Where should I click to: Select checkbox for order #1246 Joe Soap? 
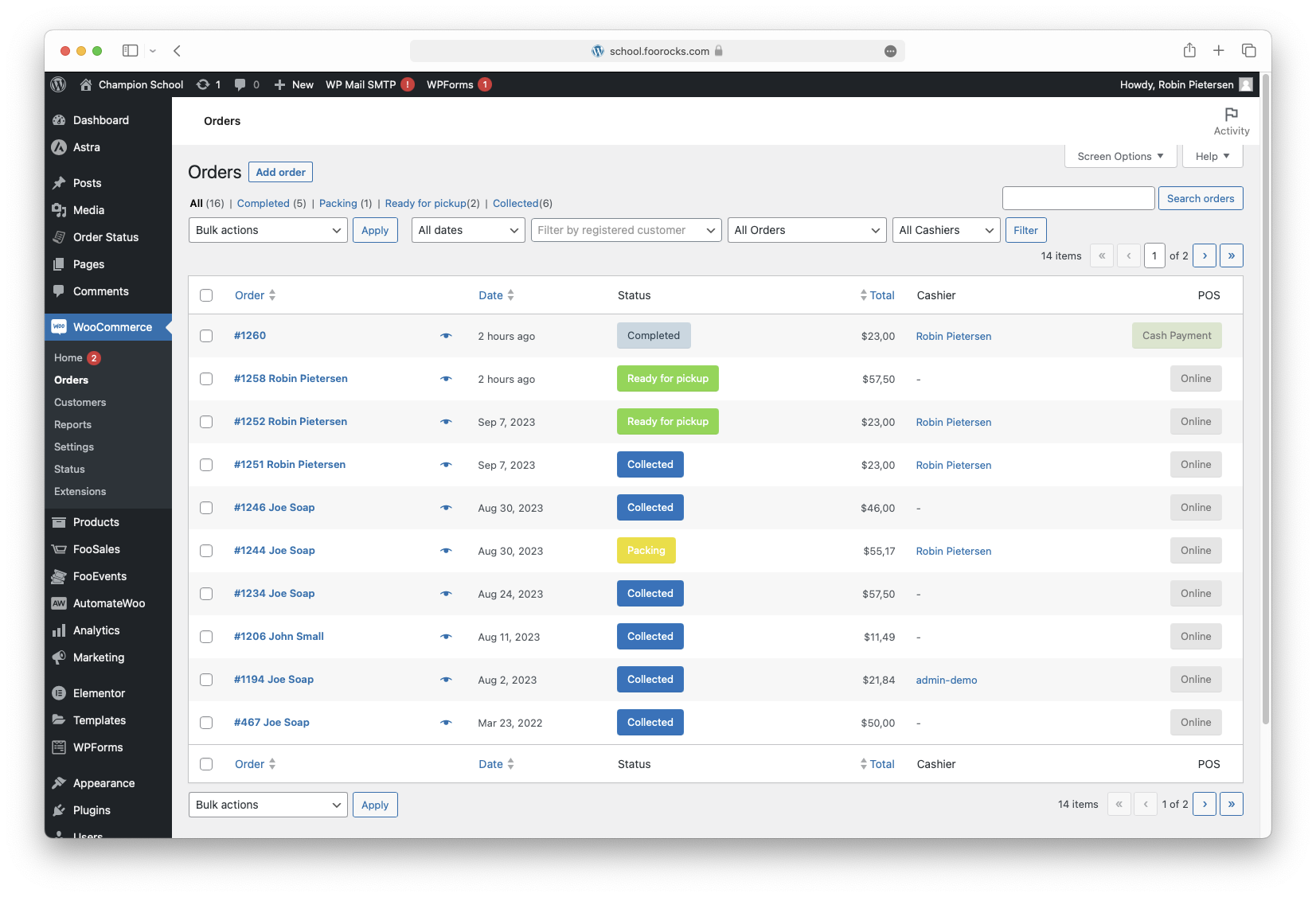(206, 508)
